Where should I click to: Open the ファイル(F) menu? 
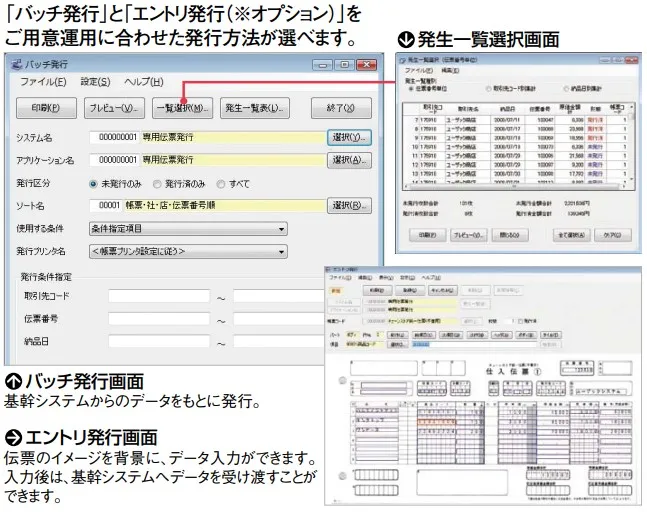coord(43,82)
